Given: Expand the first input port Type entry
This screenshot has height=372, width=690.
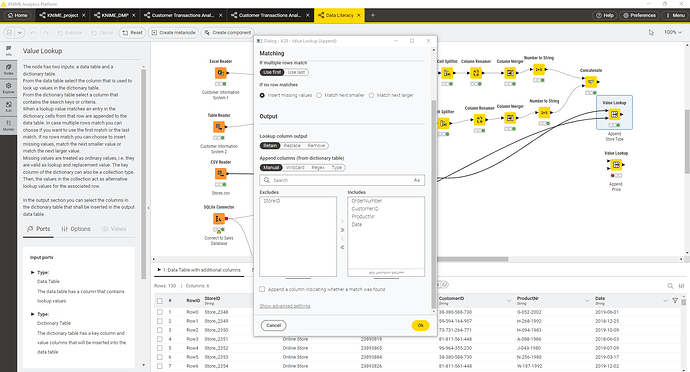Looking at the screenshot, I should (33, 273).
